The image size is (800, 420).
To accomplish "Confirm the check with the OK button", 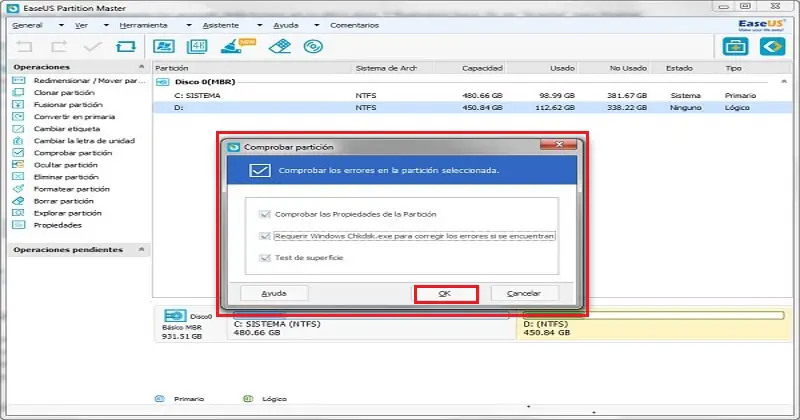I will click(x=446, y=294).
